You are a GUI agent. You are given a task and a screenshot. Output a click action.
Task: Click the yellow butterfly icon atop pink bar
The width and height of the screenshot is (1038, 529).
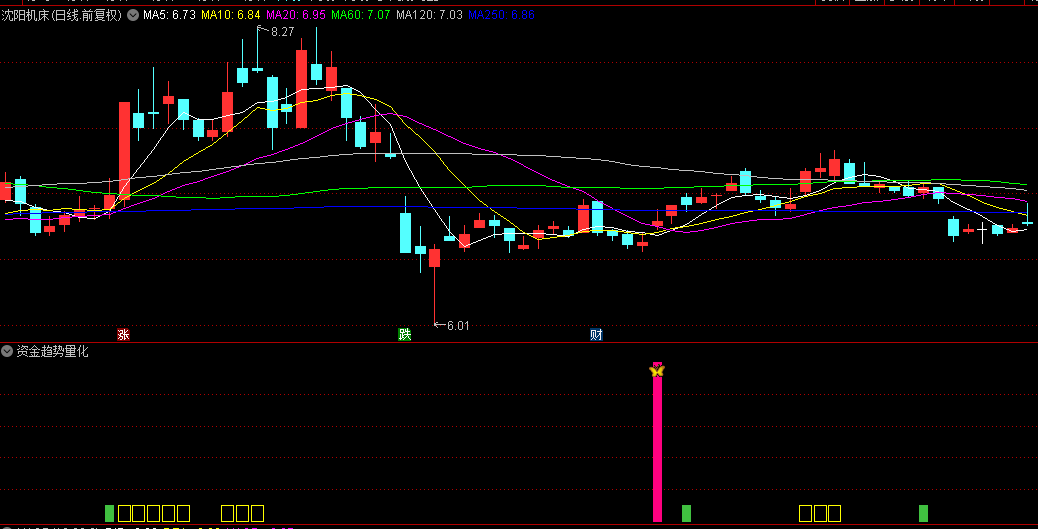(x=657, y=371)
